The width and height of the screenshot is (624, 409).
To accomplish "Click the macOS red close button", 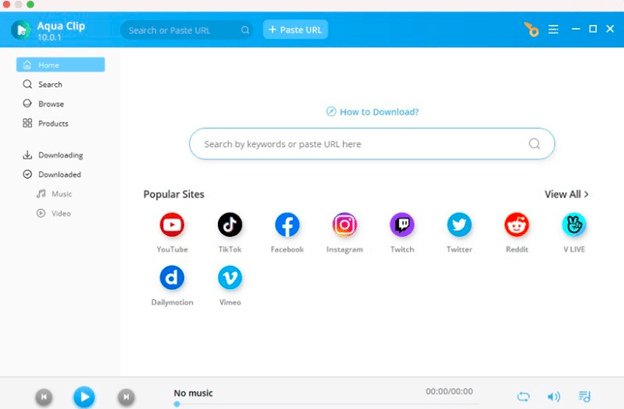I will tap(6, 4).
